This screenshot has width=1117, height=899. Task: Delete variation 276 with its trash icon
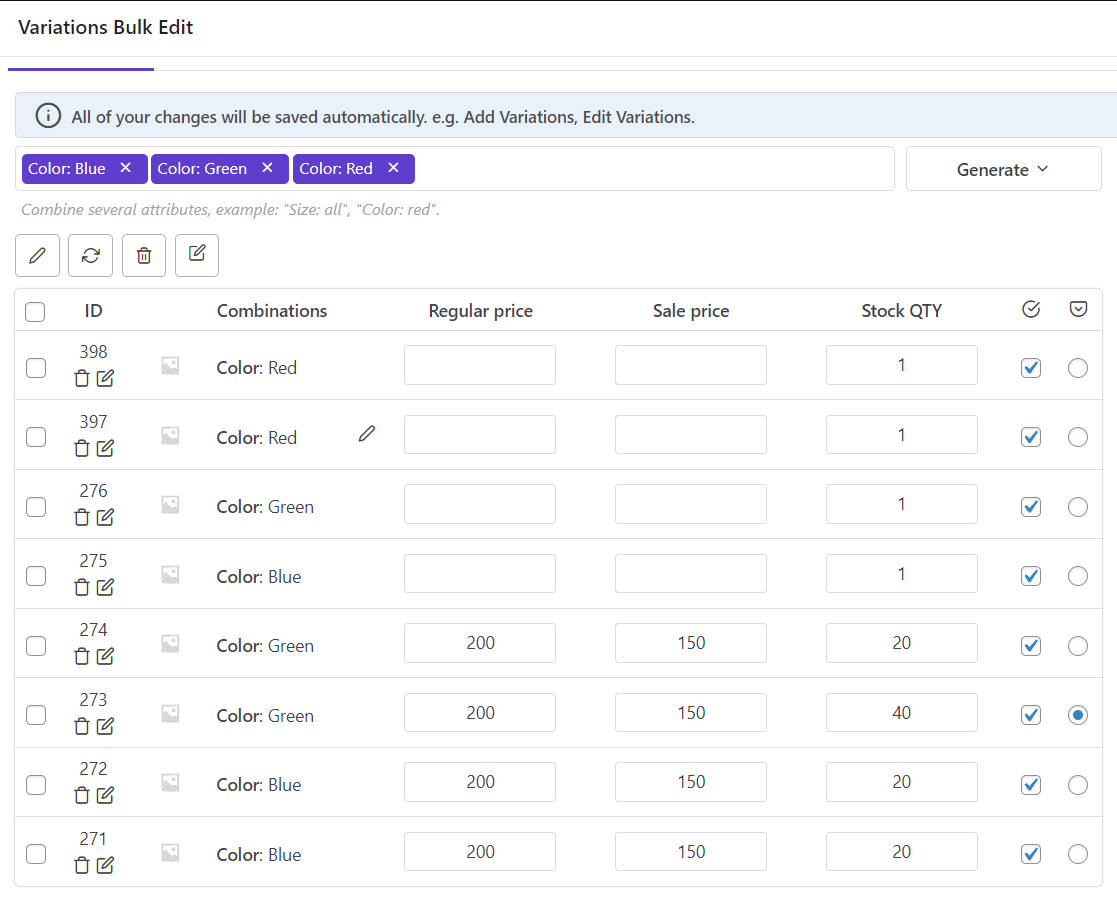[x=82, y=517]
